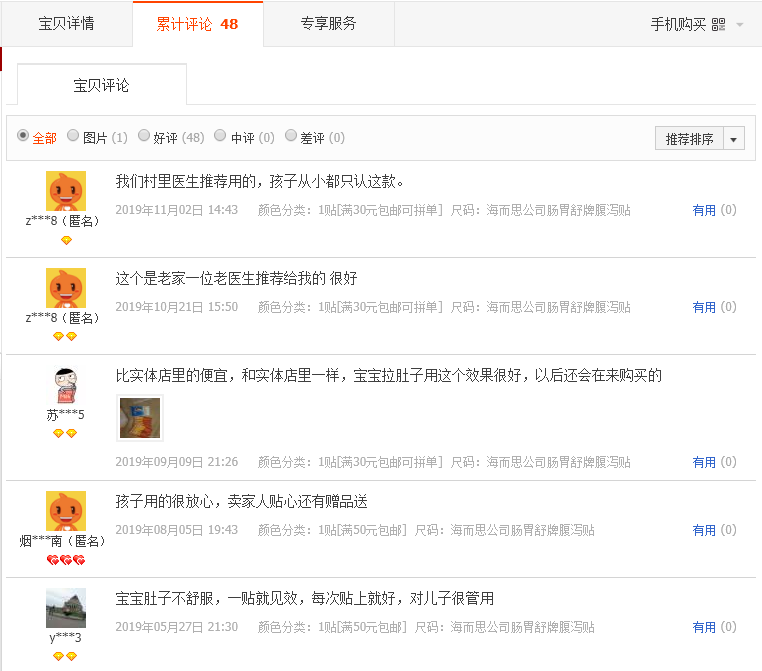
Task: Expand the 手机购买 dropdown arrow
Action: point(740,25)
